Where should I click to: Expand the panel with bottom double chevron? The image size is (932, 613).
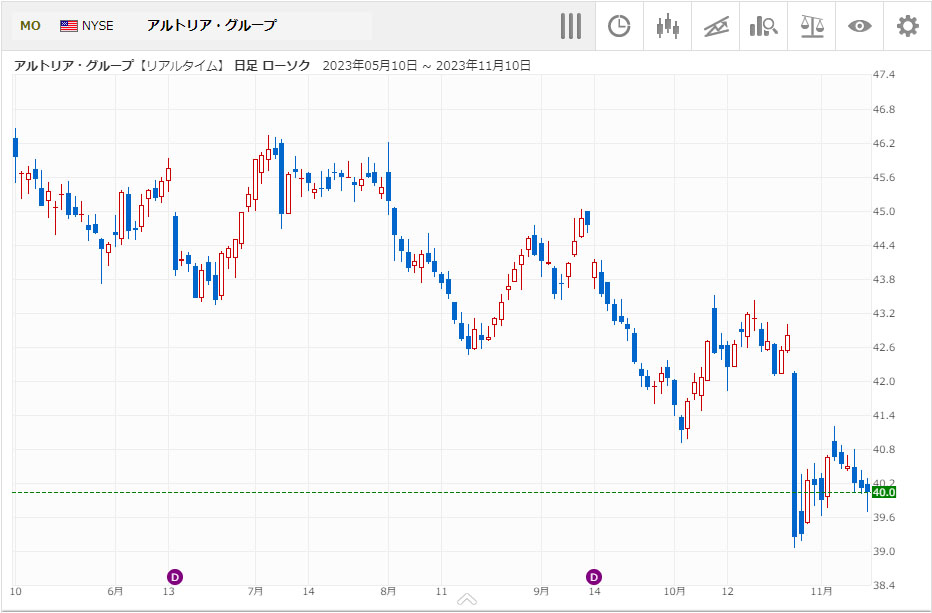[x=466, y=600]
